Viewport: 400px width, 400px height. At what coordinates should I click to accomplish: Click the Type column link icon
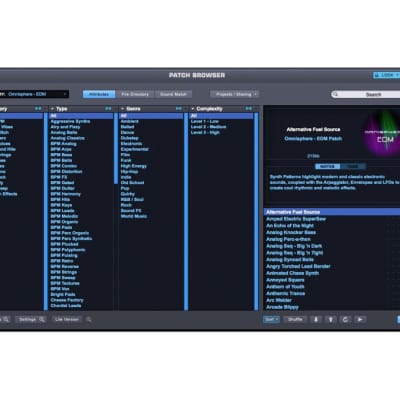pos(108,109)
